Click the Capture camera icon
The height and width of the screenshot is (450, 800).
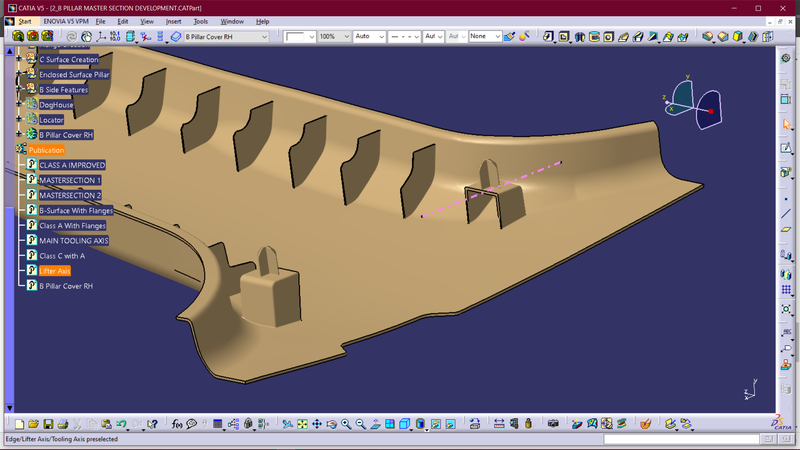click(x=553, y=424)
